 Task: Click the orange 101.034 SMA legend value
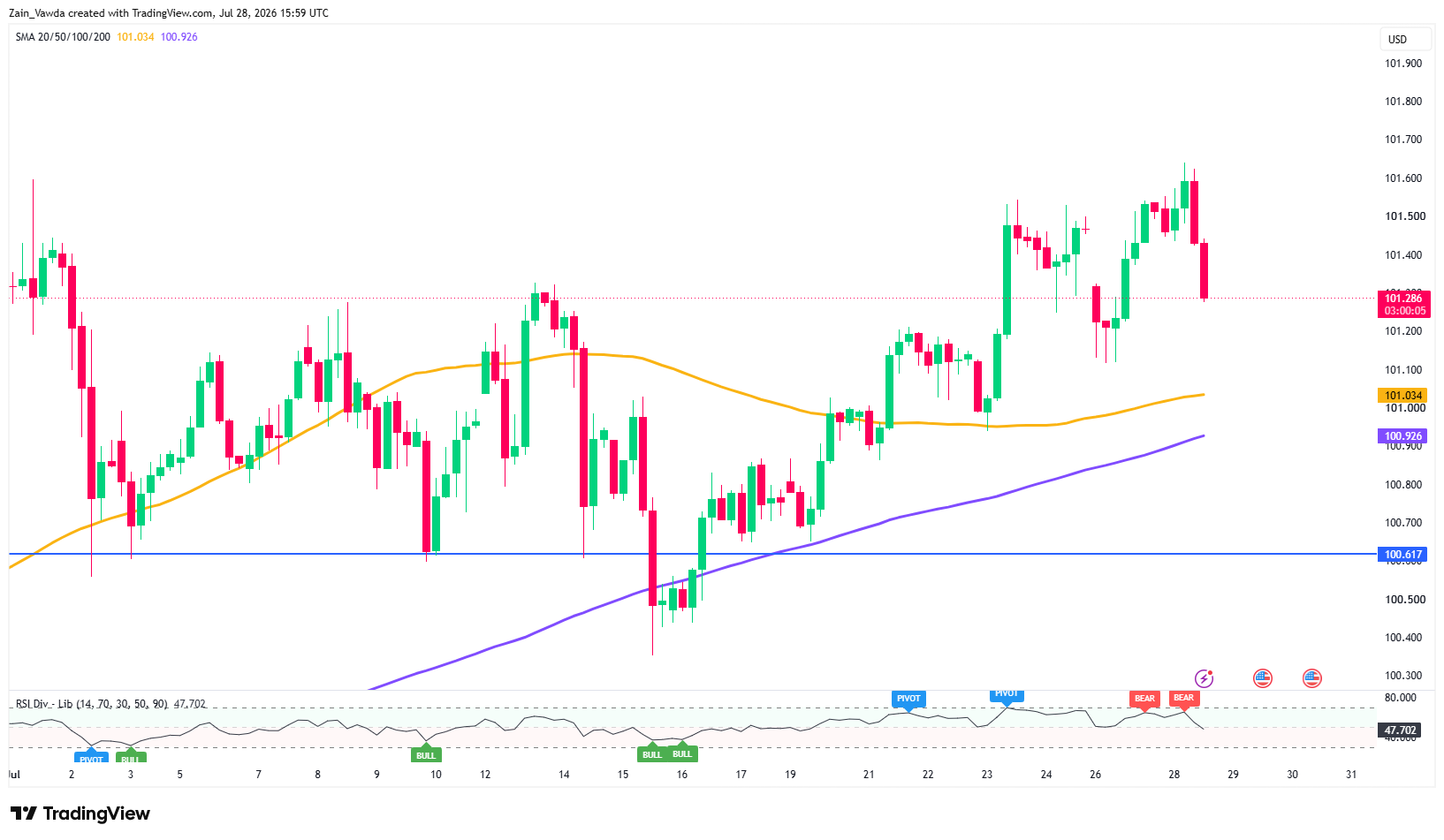click(135, 37)
